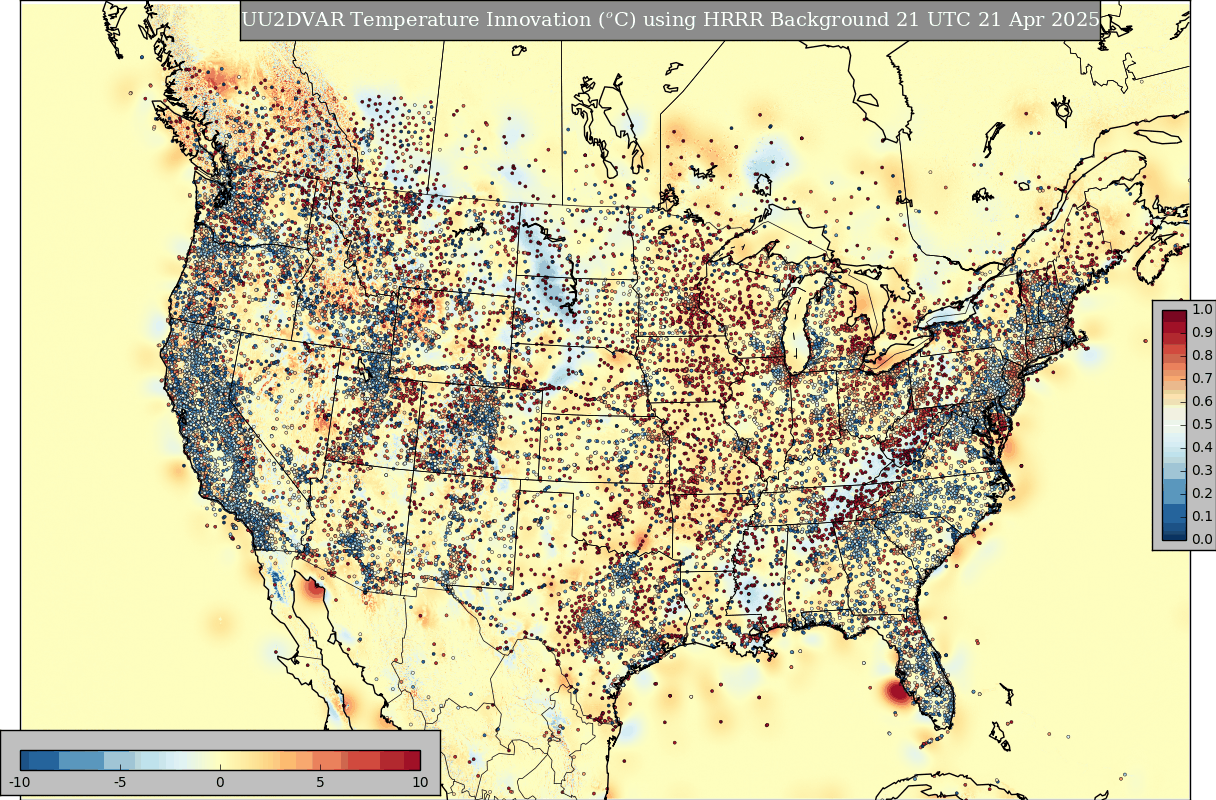The width and height of the screenshot is (1216, 800).
Task: Click the "0.2" label on vertical colorbar
Action: pyautogui.click(x=1203, y=493)
